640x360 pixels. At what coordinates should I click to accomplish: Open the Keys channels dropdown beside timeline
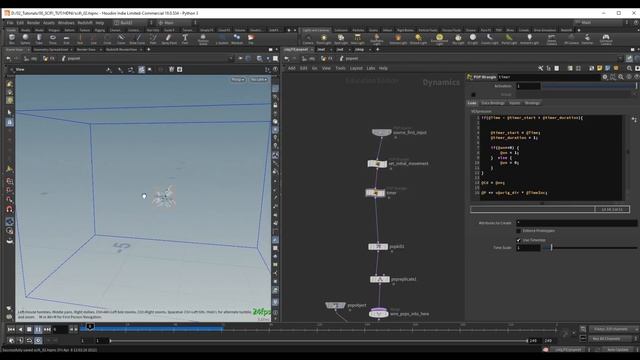(613, 329)
